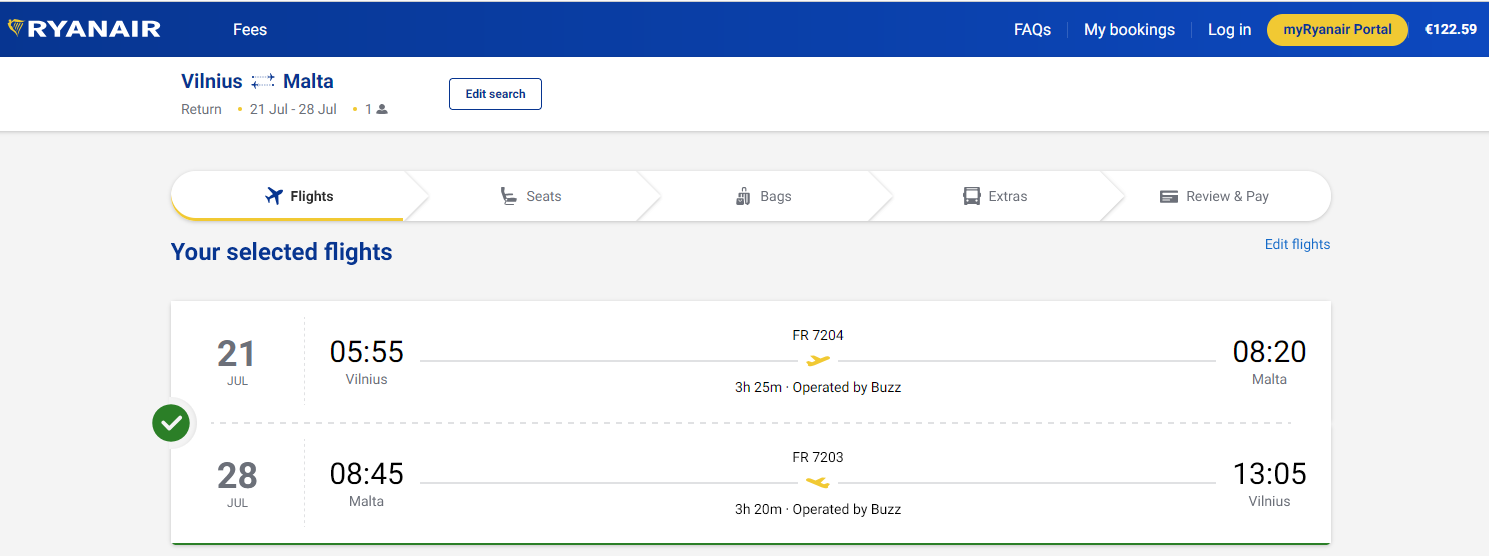1489x556 pixels.
Task: Click the yellow plane under FR 7204
Action: tap(818, 360)
